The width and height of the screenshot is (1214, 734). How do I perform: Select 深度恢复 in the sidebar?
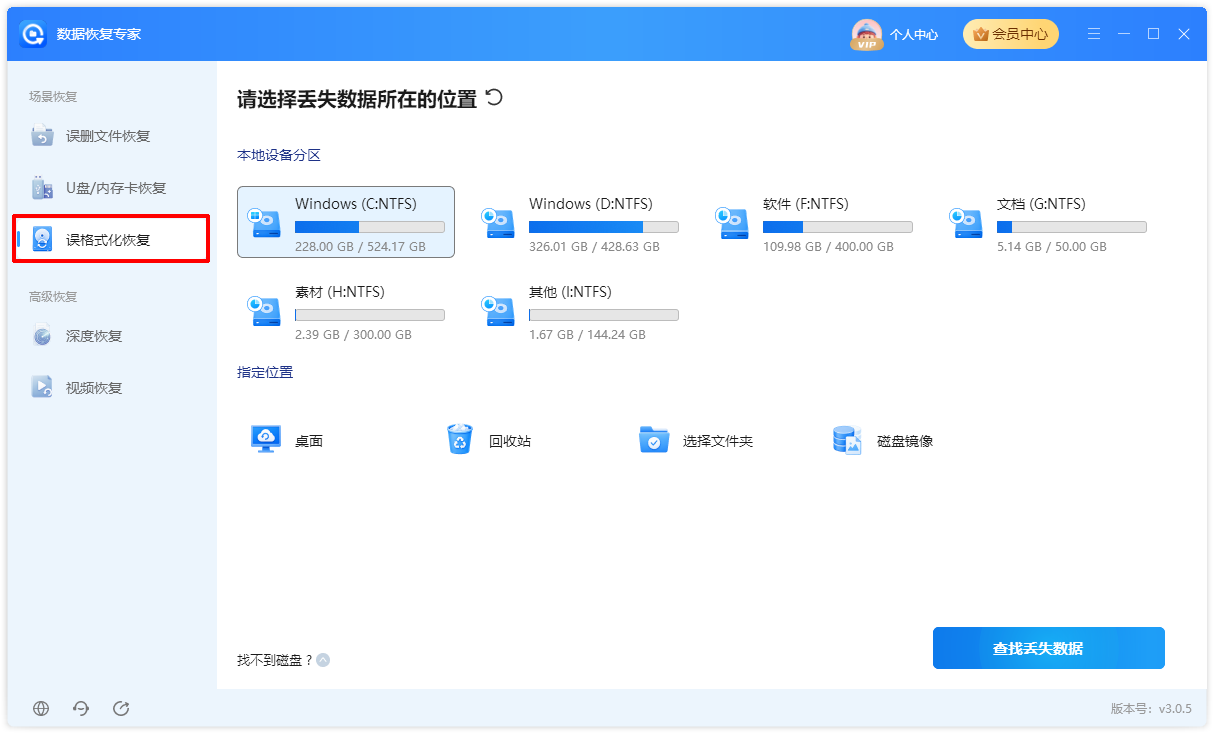click(94, 336)
